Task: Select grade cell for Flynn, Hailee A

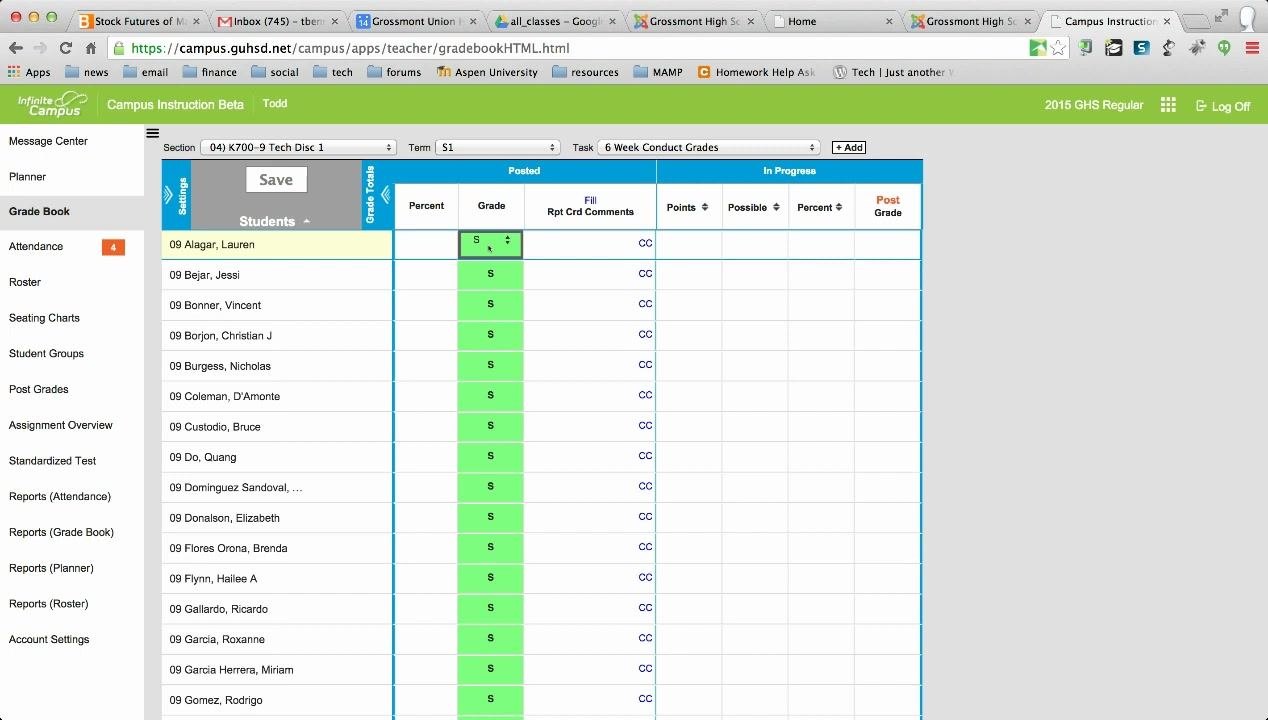Action: [490, 577]
